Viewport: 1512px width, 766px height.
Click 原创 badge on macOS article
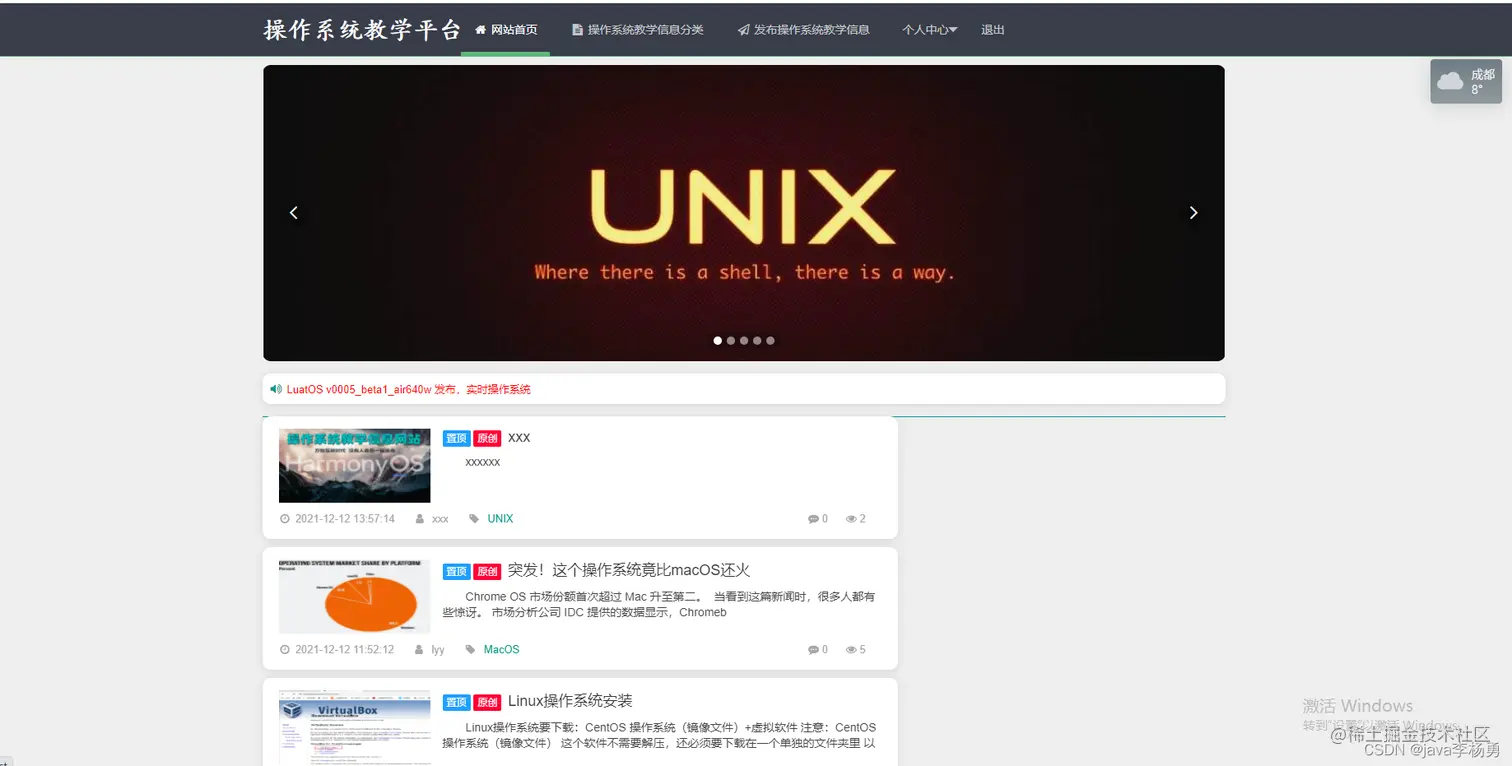point(487,571)
